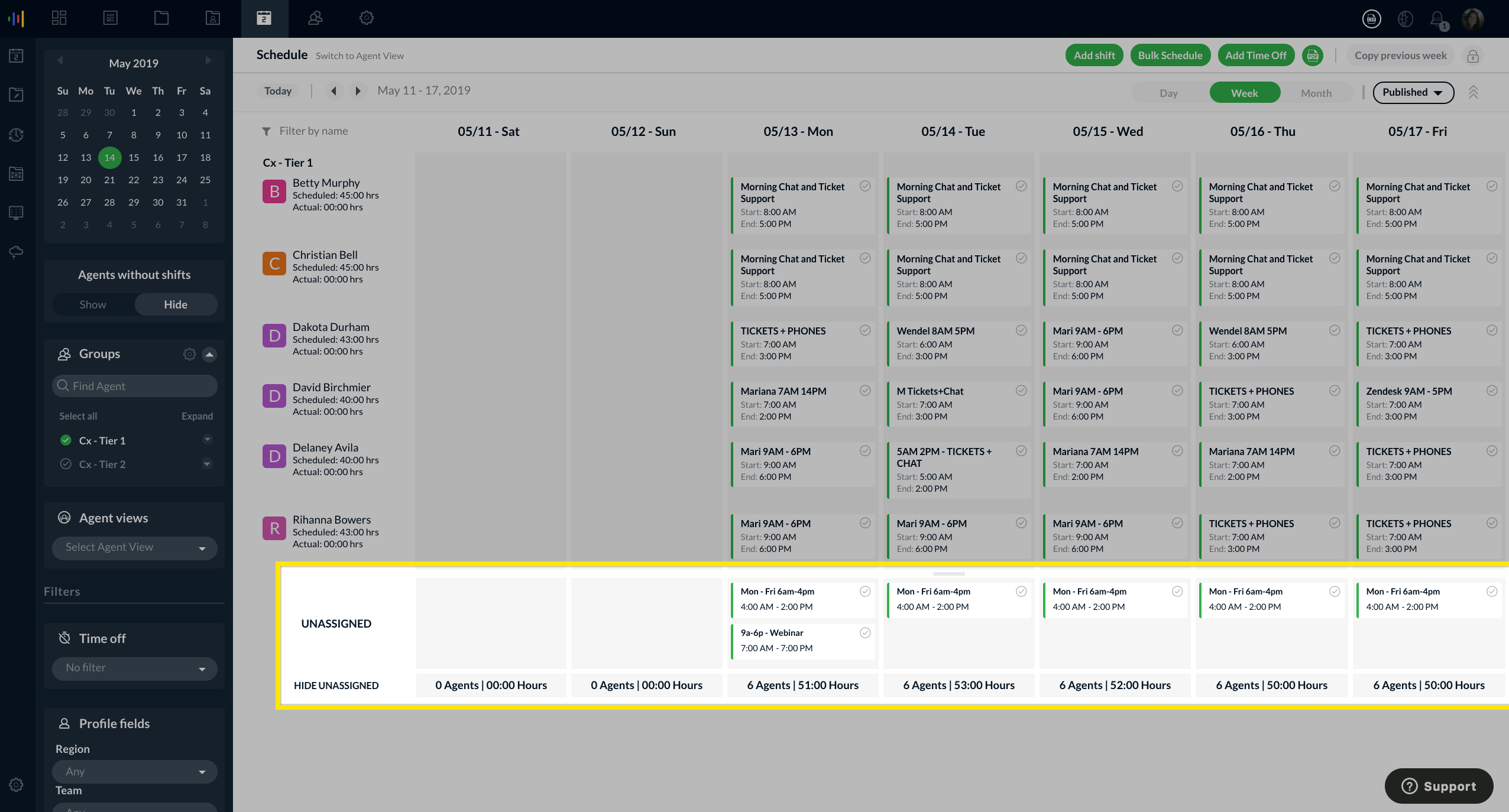Image resolution: width=1509 pixels, height=812 pixels.
Task: Select Rihanna Bowers' Friday shift check circle
Action: pos(1492,523)
